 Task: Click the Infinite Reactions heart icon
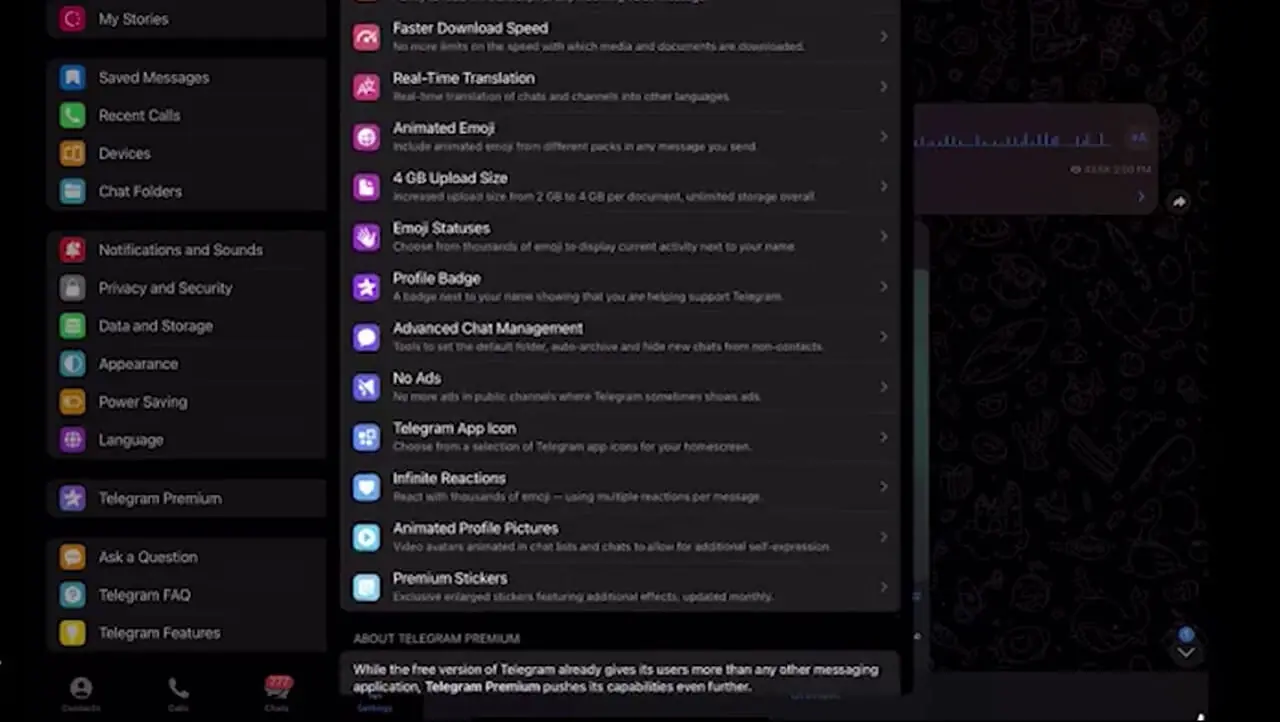click(367, 487)
